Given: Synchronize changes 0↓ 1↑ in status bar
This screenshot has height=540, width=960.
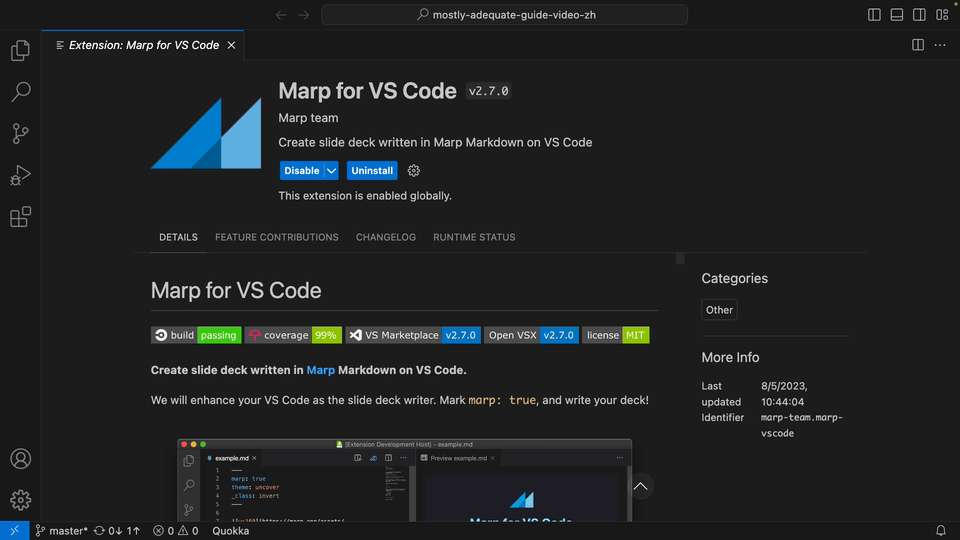Looking at the screenshot, I should pos(116,531).
